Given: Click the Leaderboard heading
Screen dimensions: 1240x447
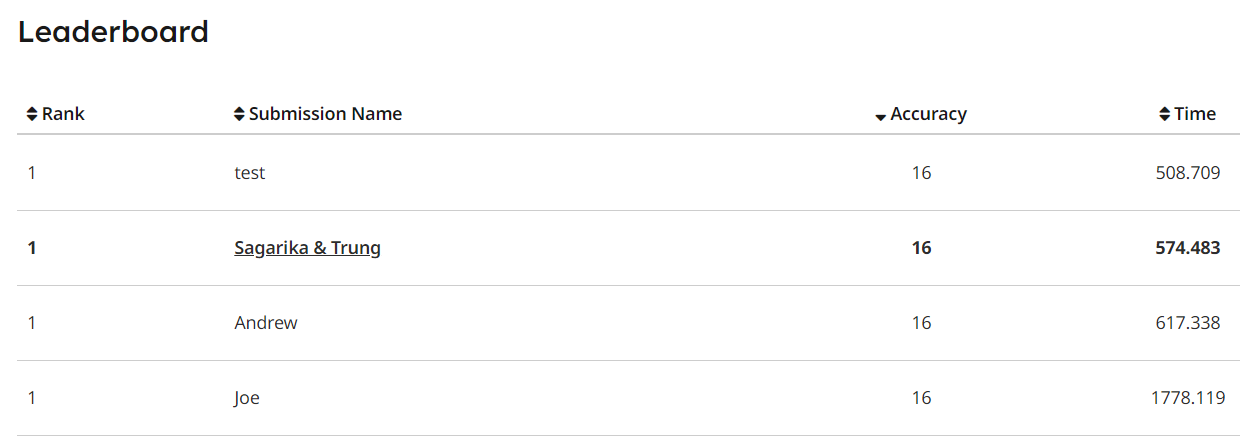Looking at the screenshot, I should click(x=114, y=32).
